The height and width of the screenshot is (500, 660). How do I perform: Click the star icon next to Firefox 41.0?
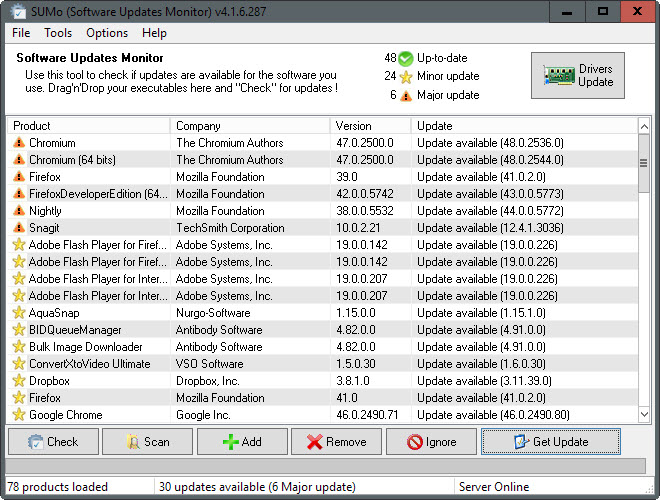coord(19,398)
